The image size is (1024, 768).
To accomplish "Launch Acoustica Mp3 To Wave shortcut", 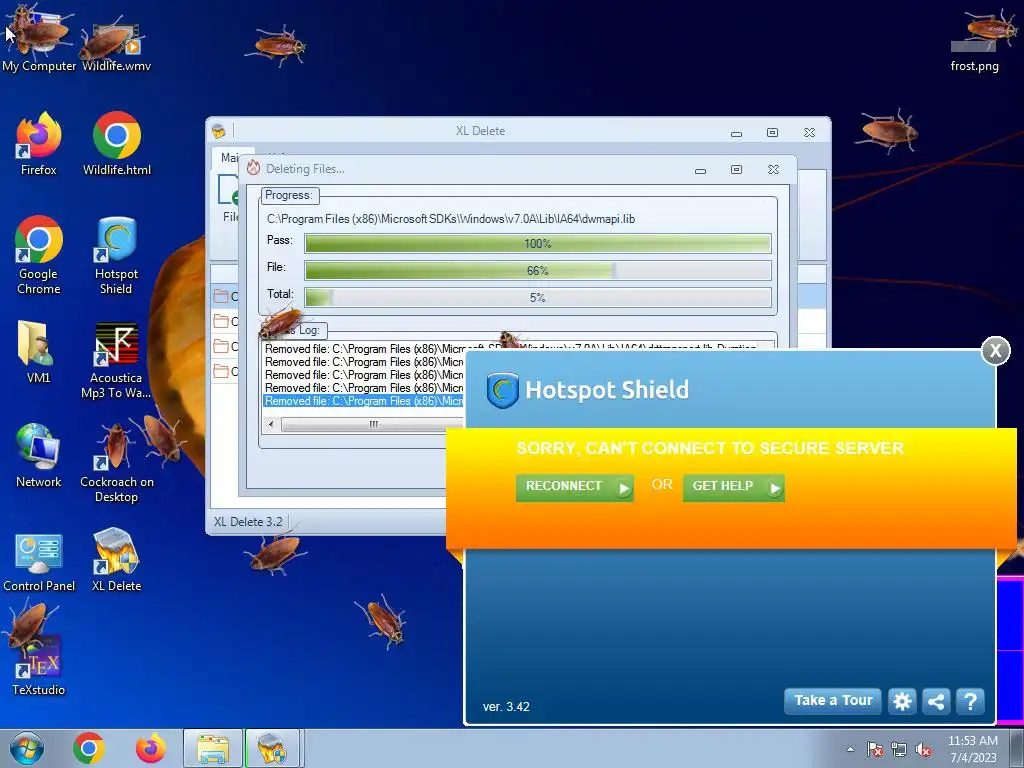I will pyautogui.click(x=116, y=360).
